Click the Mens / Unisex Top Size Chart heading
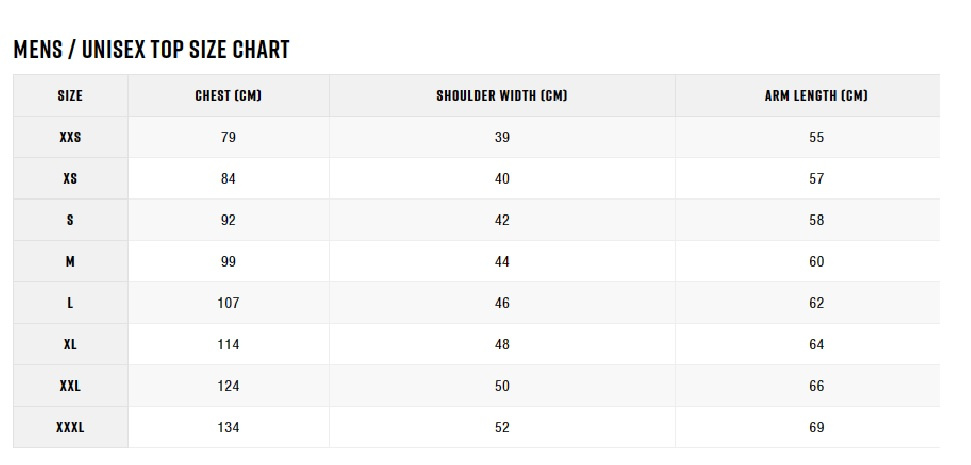 click(x=152, y=50)
